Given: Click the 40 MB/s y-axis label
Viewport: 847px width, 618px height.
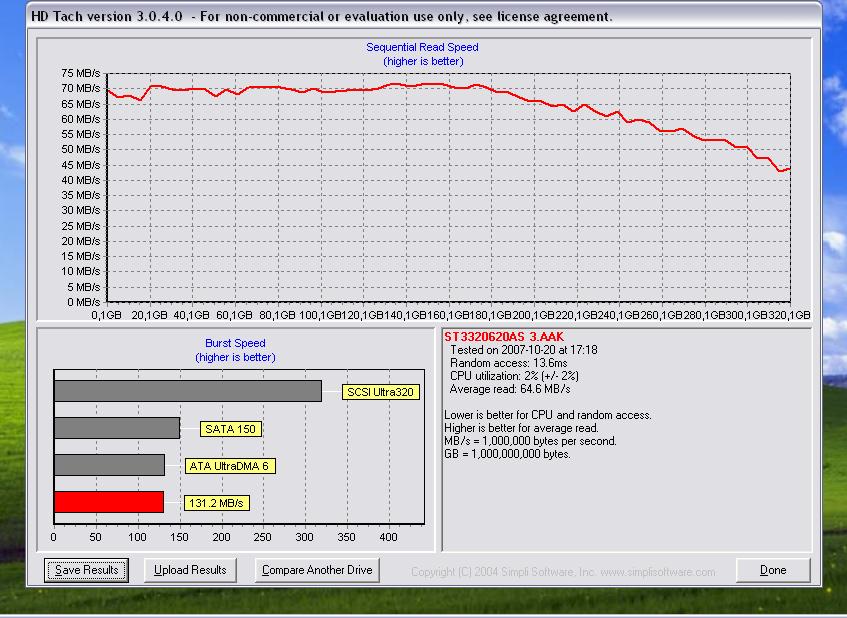Looking at the screenshot, I should click(80, 180).
